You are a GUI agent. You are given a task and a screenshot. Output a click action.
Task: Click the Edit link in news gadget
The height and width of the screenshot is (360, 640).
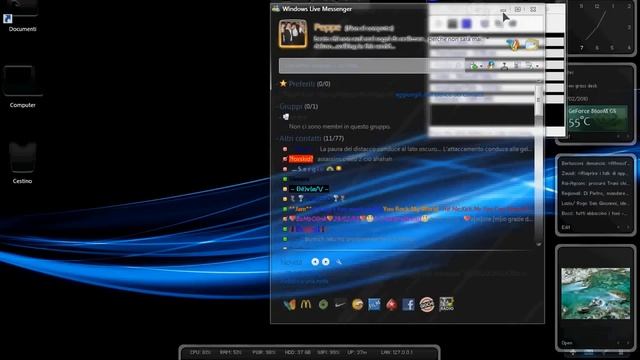pyautogui.click(x=565, y=227)
